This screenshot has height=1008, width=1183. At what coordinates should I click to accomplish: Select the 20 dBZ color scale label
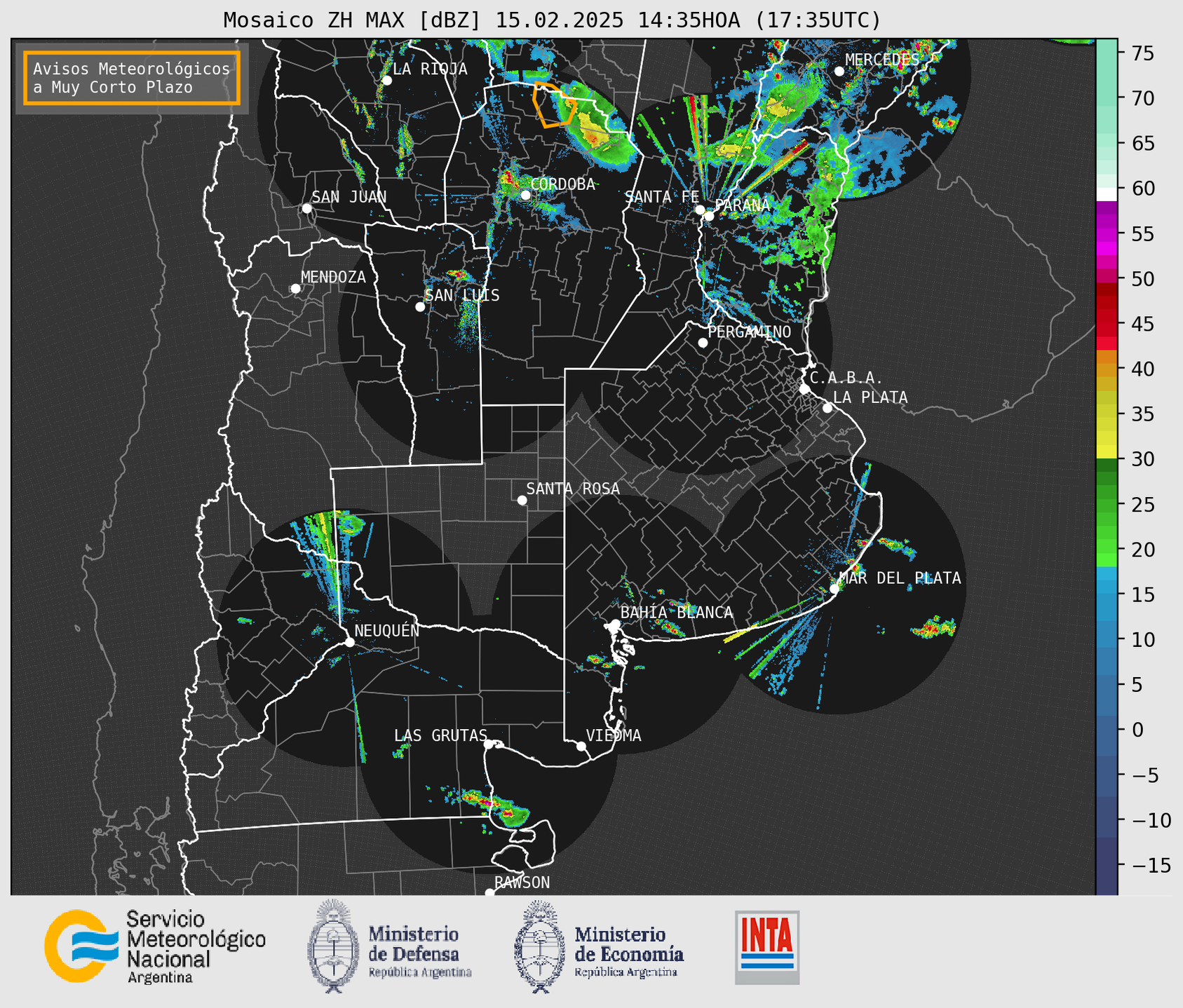tap(1142, 550)
